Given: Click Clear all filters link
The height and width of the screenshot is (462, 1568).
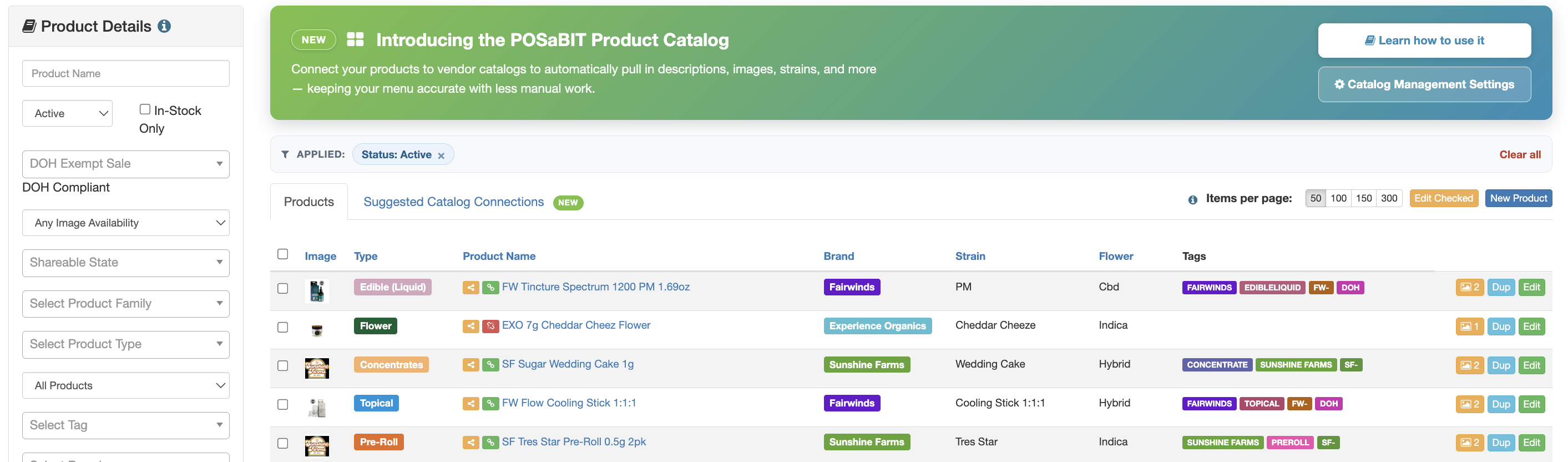Looking at the screenshot, I should 1520,155.
